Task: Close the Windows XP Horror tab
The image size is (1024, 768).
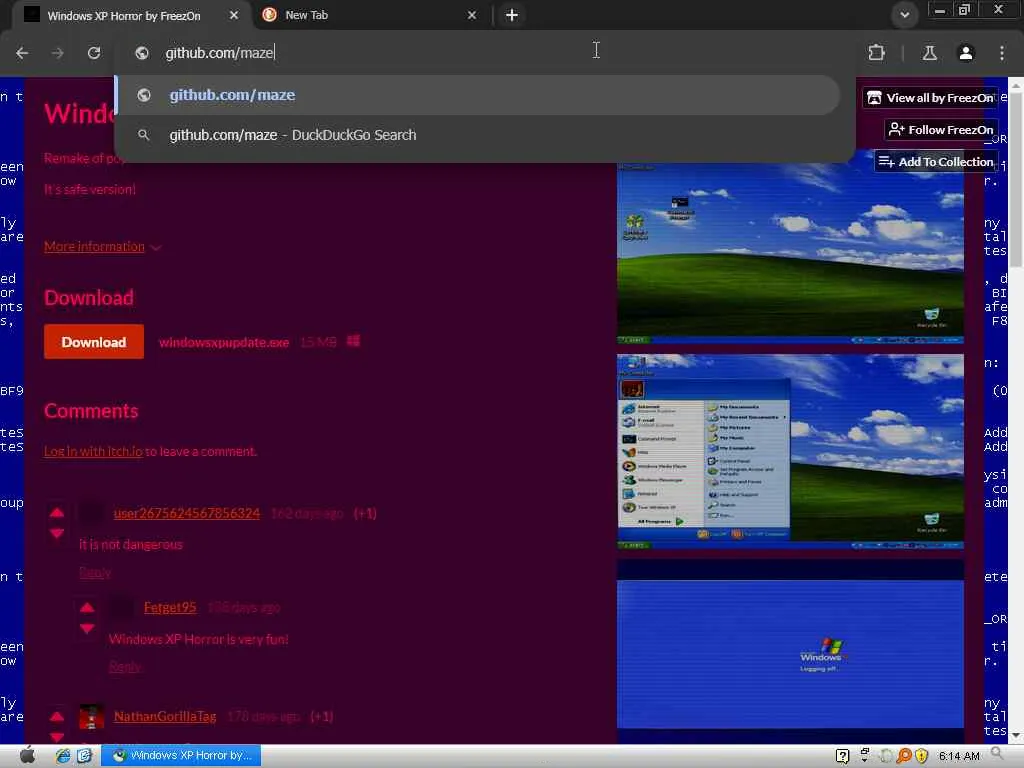Action: click(x=234, y=15)
